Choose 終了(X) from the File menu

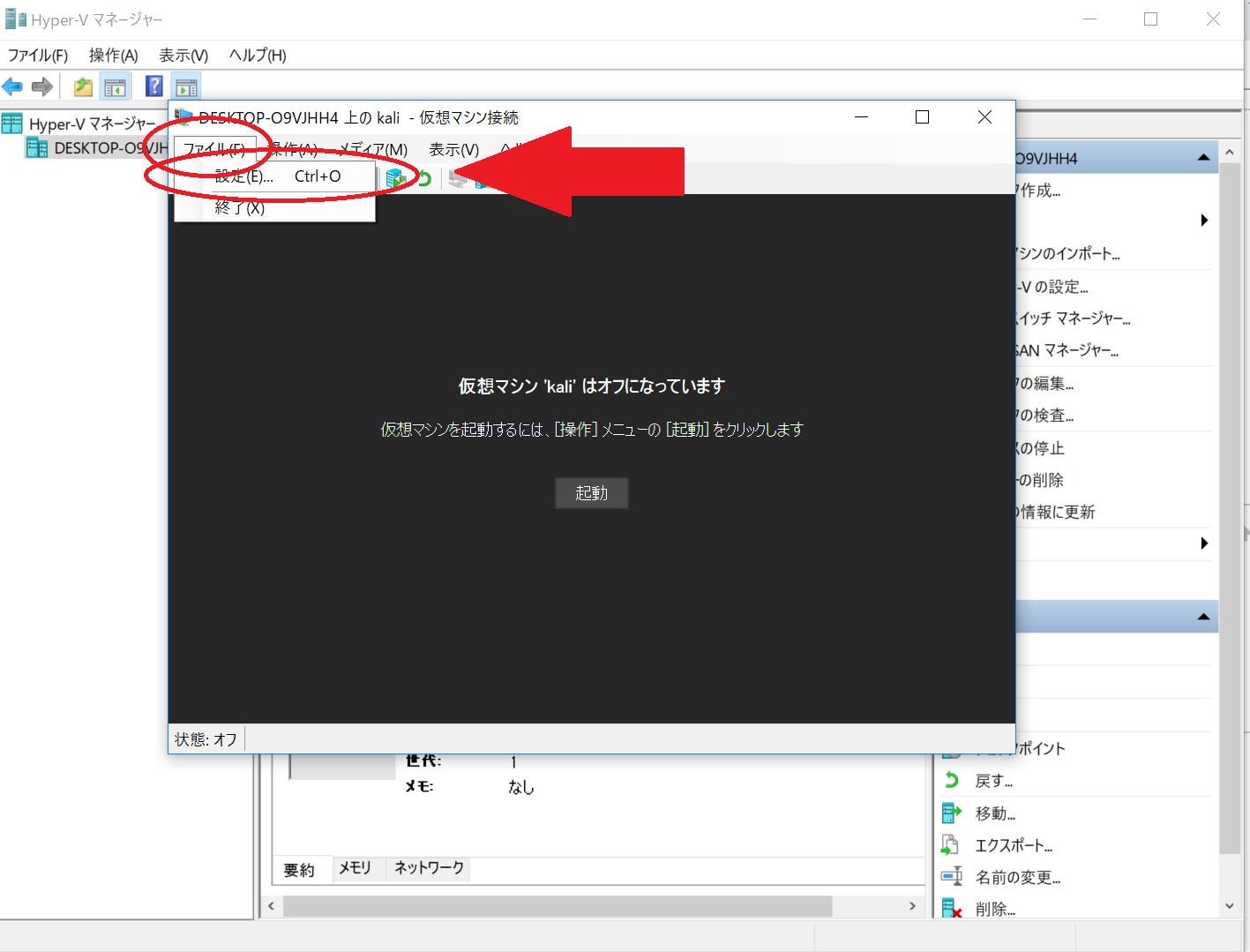click(239, 208)
